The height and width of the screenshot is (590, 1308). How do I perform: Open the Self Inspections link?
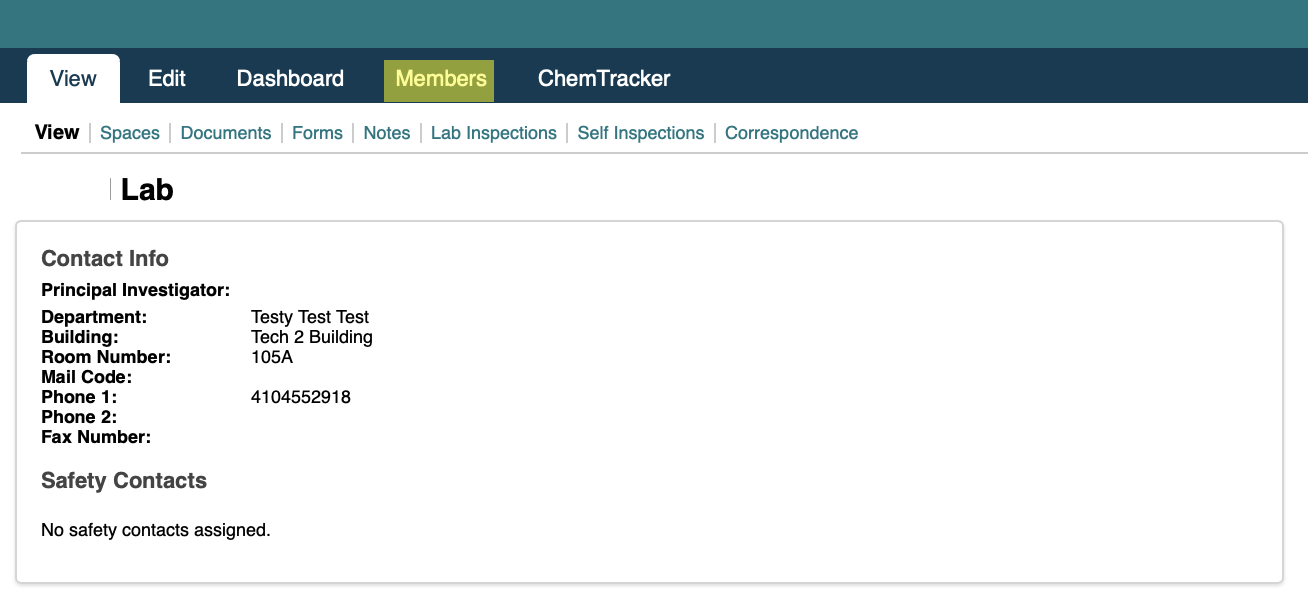point(641,133)
